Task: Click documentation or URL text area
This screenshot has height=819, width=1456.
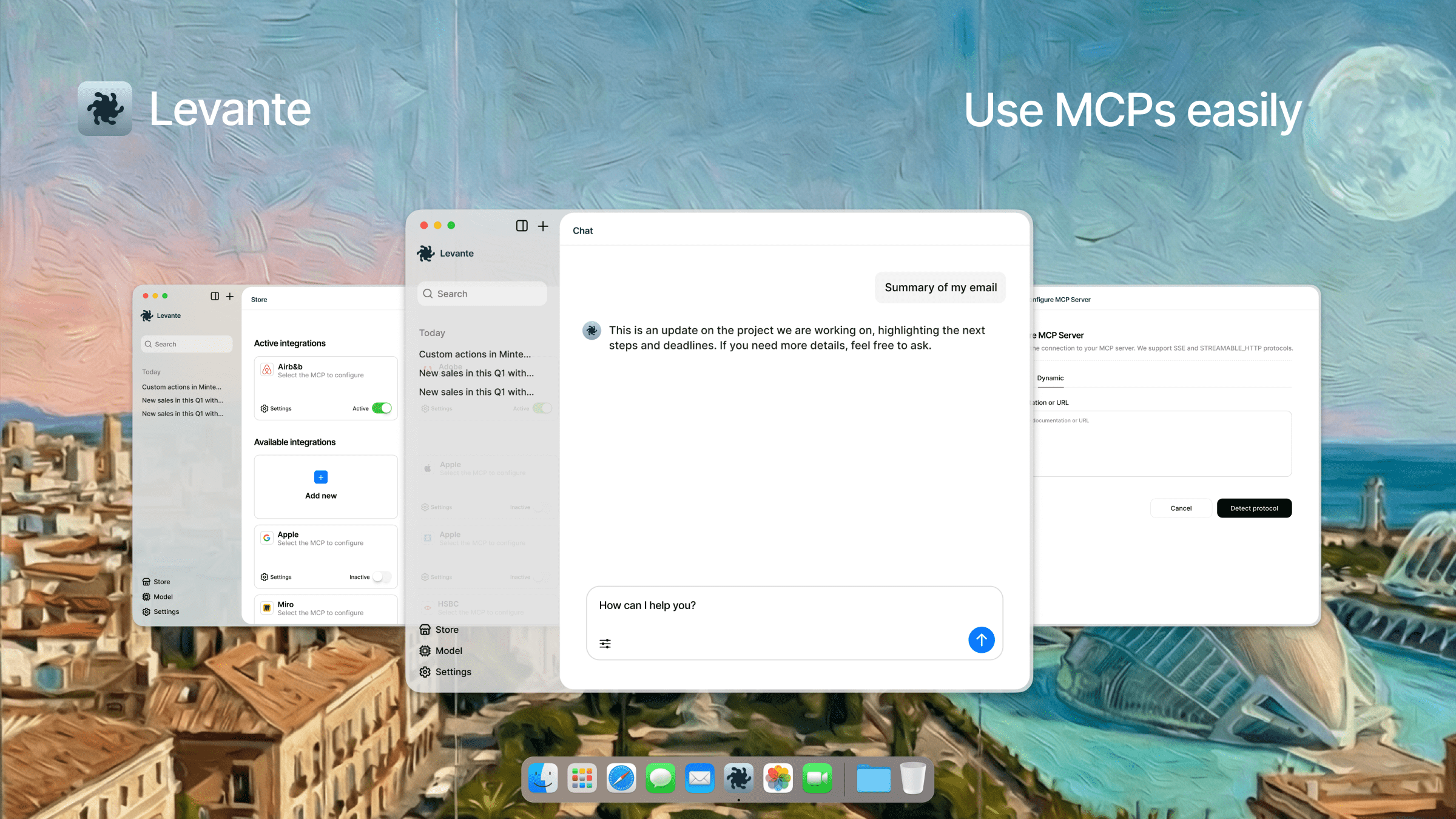Action: tap(1162, 443)
